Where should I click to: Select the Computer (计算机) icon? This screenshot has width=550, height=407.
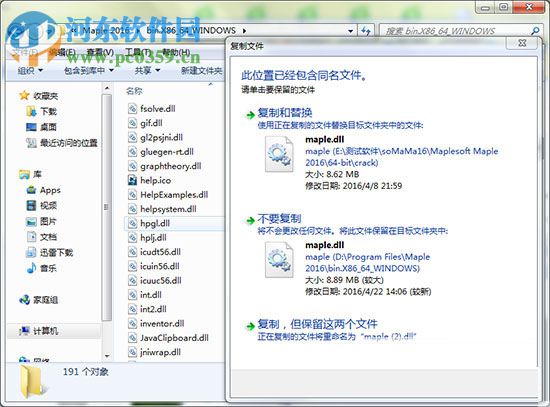pos(24,331)
